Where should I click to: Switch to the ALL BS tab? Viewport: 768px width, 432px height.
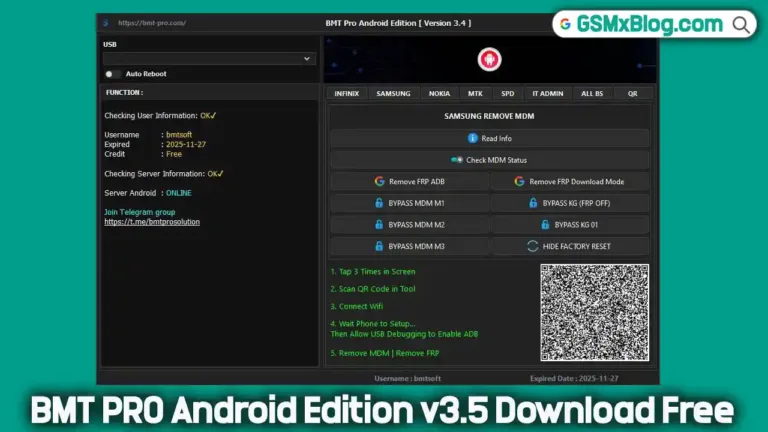click(x=592, y=94)
